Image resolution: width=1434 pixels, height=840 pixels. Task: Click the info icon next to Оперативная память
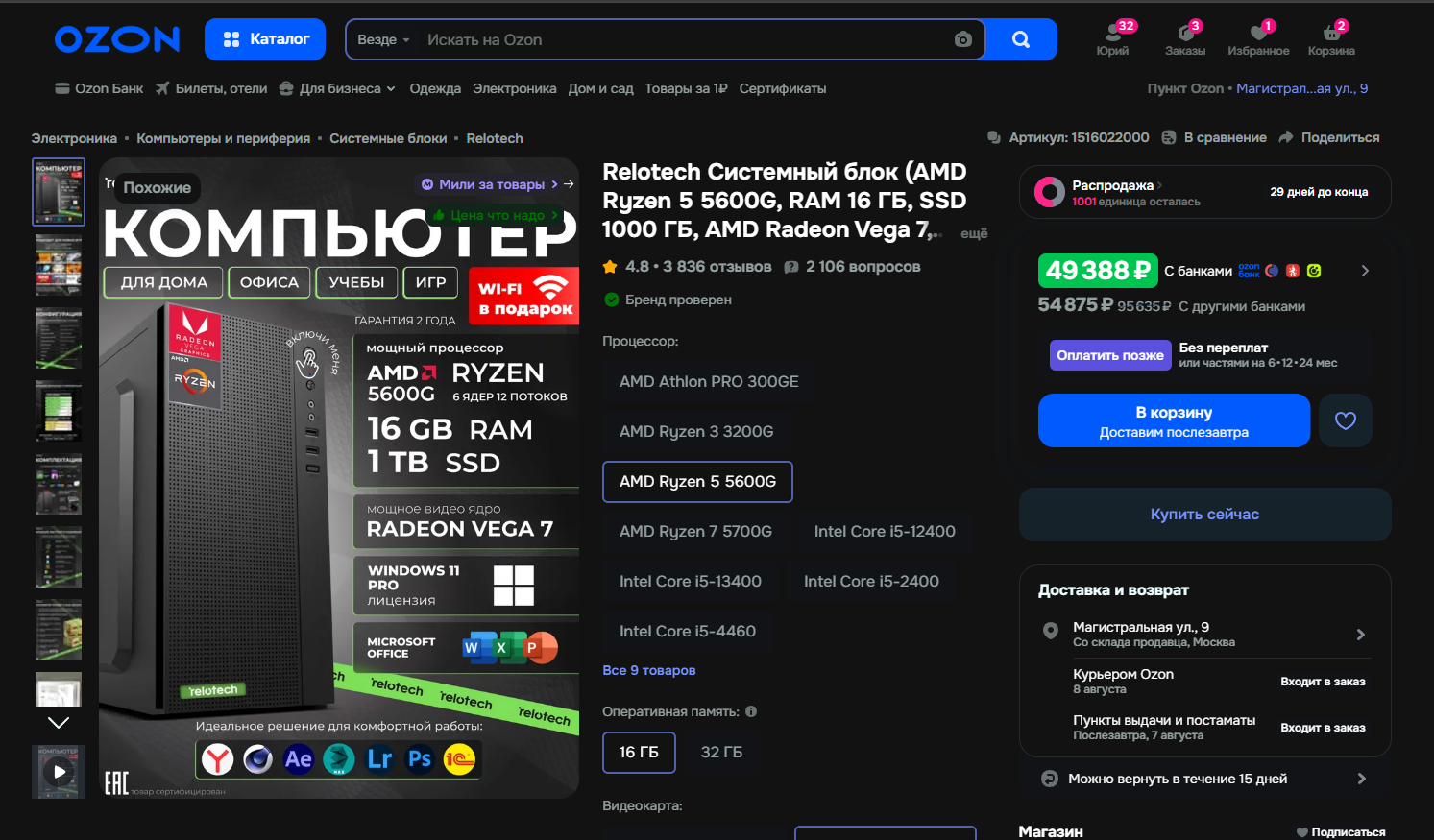751,711
